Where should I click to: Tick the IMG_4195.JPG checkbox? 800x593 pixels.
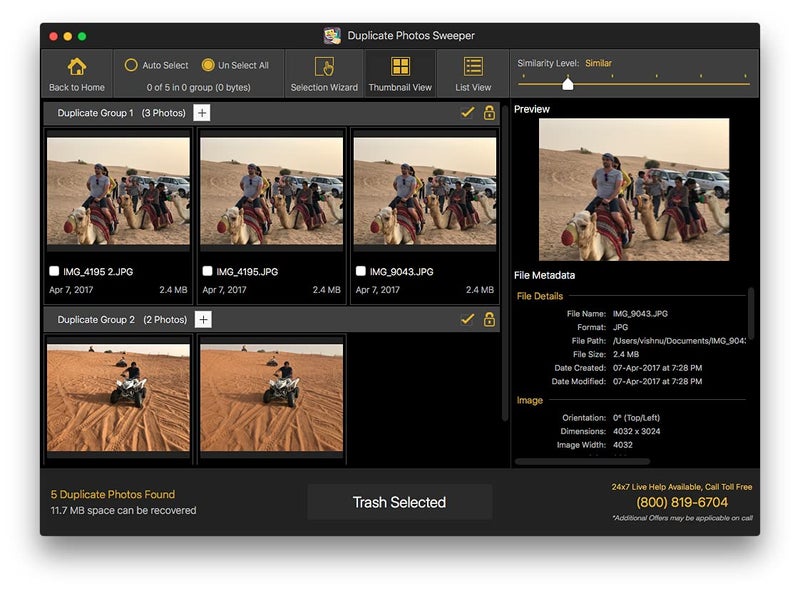pos(207,271)
